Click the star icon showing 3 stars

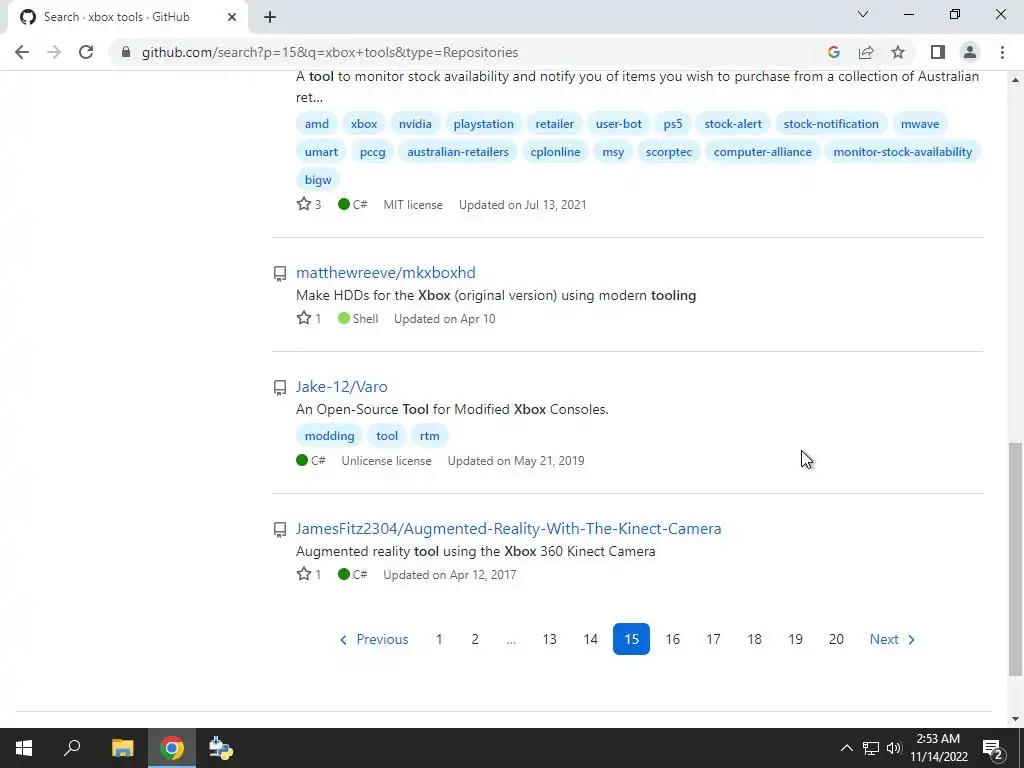pyautogui.click(x=304, y=204)
